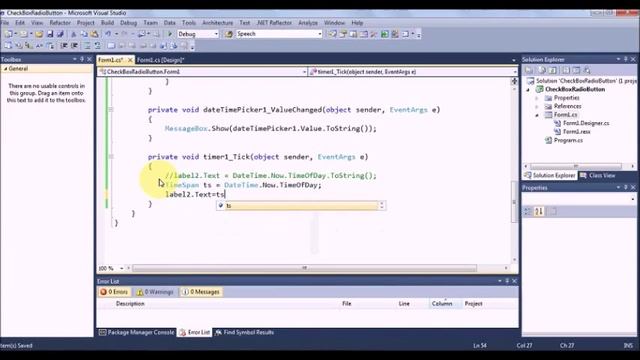Screen dimensions: 640x360
Task: Uncomment selected lines icon
Action: (98, 46)
